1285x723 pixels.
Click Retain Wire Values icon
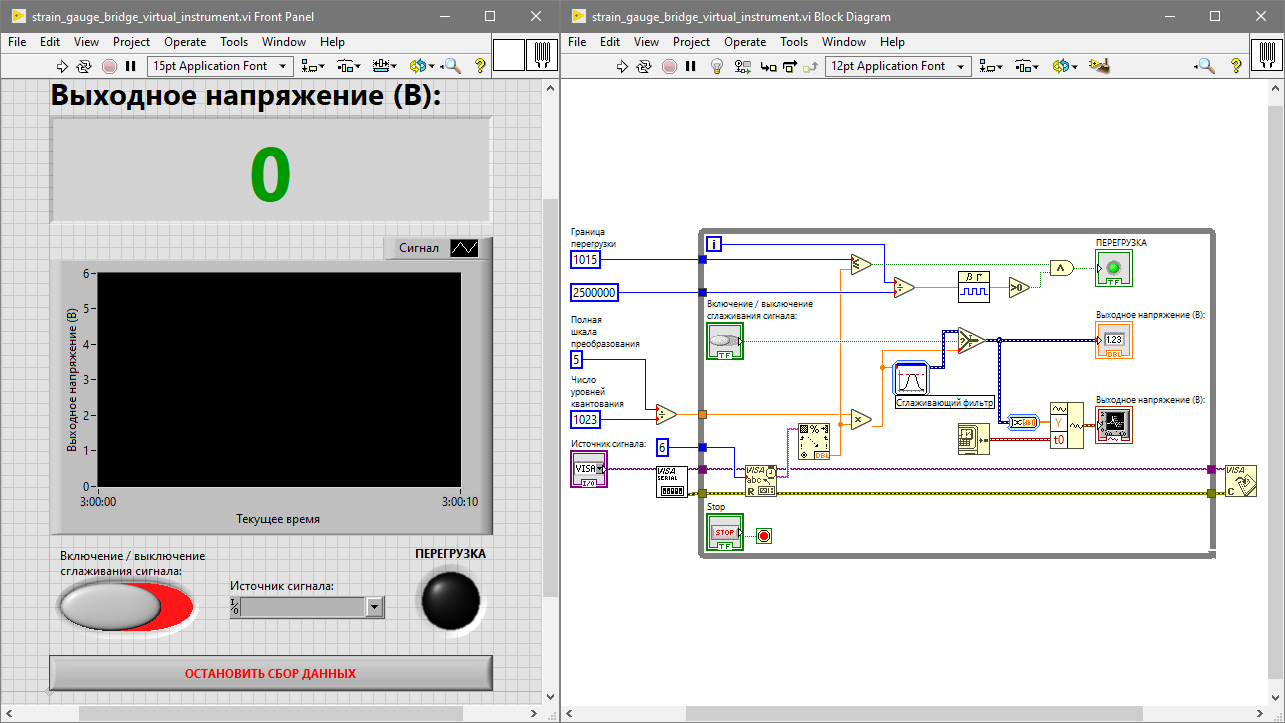[742, 66]
